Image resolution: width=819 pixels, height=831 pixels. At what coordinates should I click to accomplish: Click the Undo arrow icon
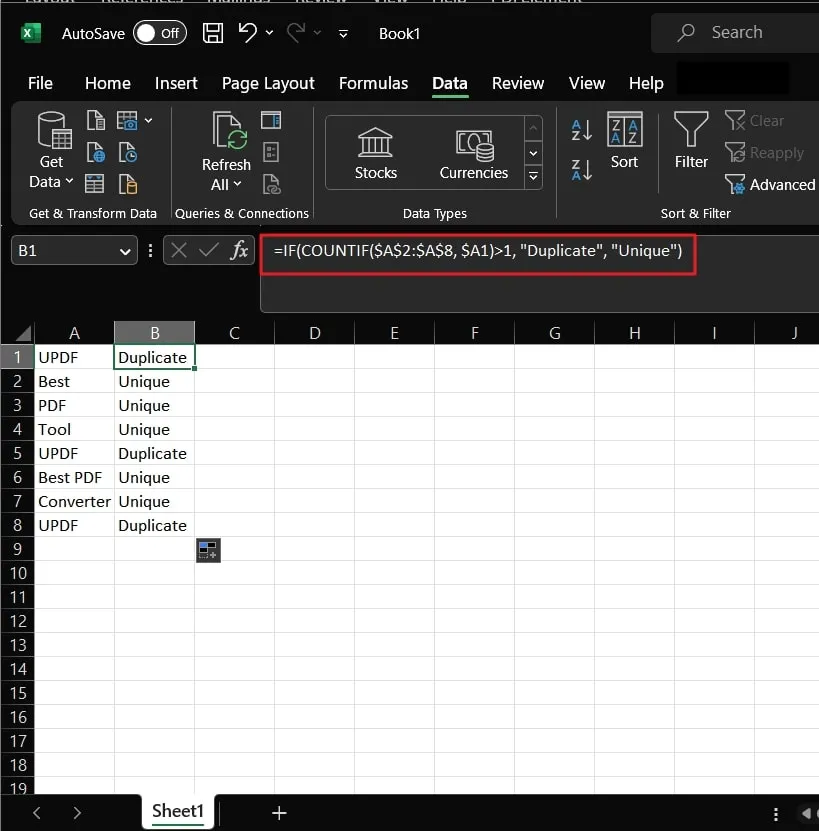click(x=248, y=33)
